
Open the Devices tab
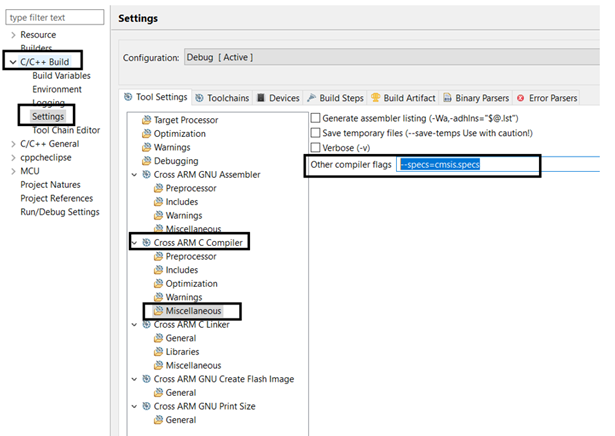tap(278, 98)
